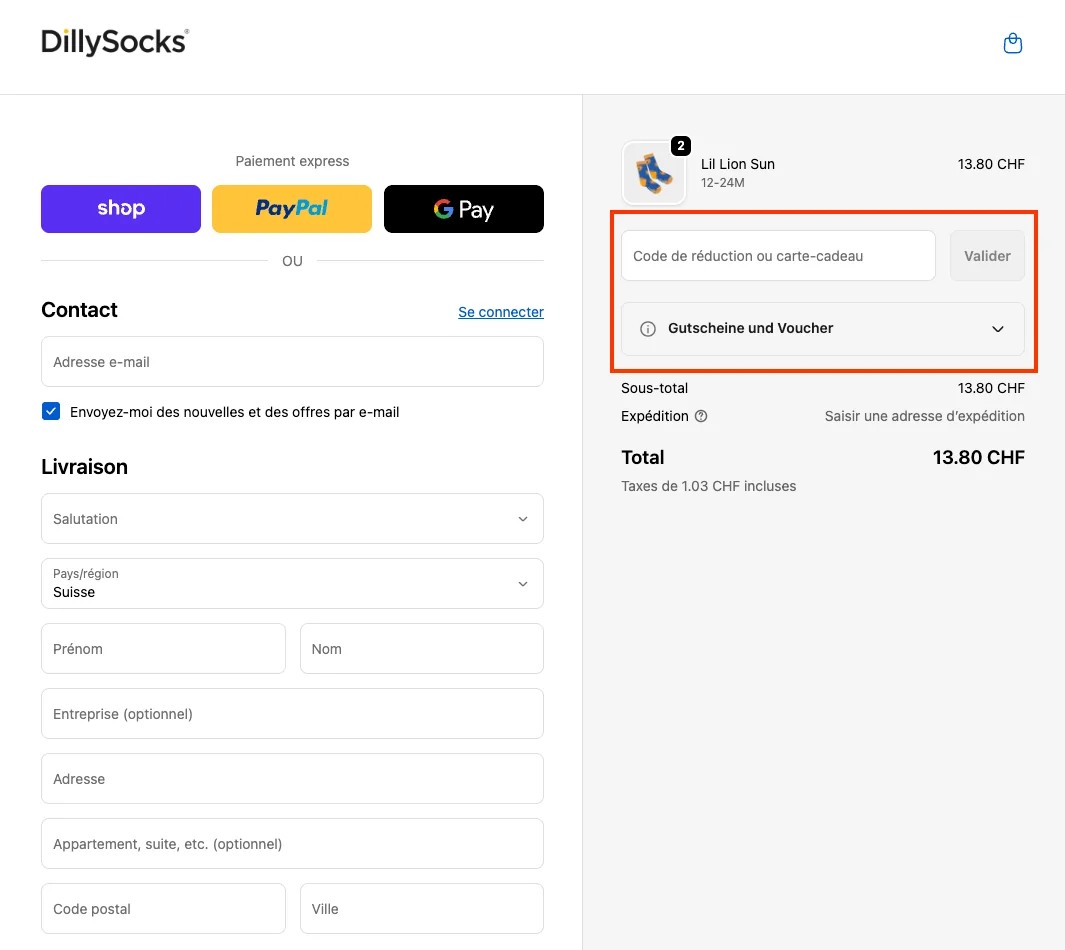The width and height of the screenshot is (1065, 950).
Task: Select the Lil Lion Sun product name
Action: 738,164
